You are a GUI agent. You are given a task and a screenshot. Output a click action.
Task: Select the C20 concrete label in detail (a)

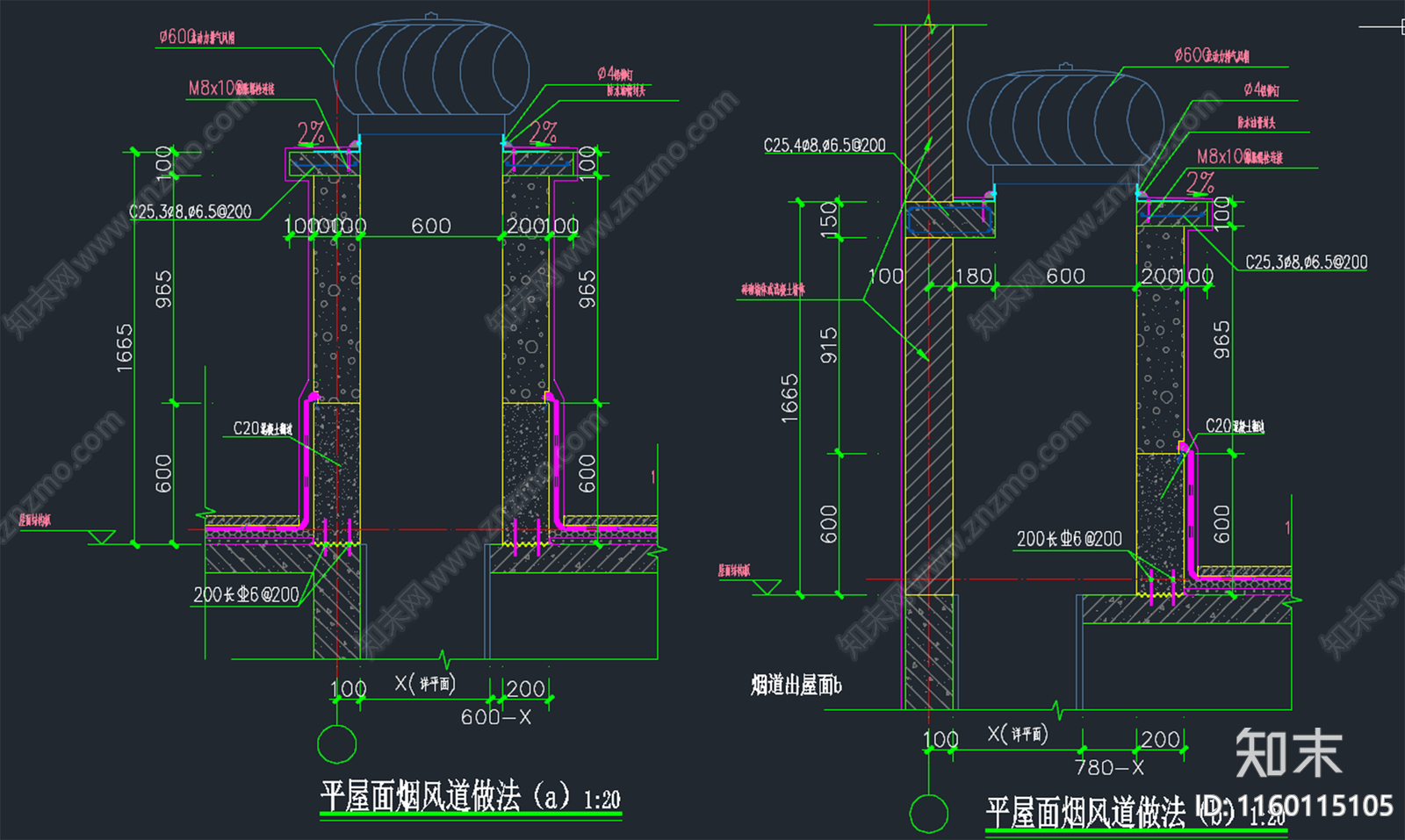pos(263,428)
